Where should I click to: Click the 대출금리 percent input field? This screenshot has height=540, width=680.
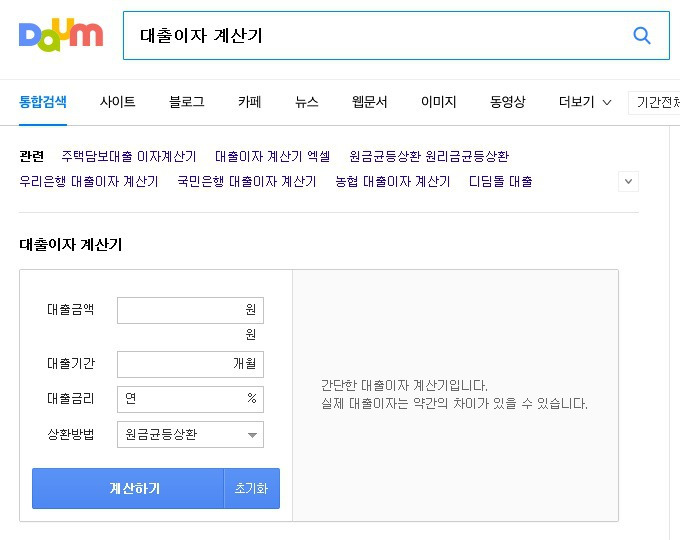pos(190,399)
